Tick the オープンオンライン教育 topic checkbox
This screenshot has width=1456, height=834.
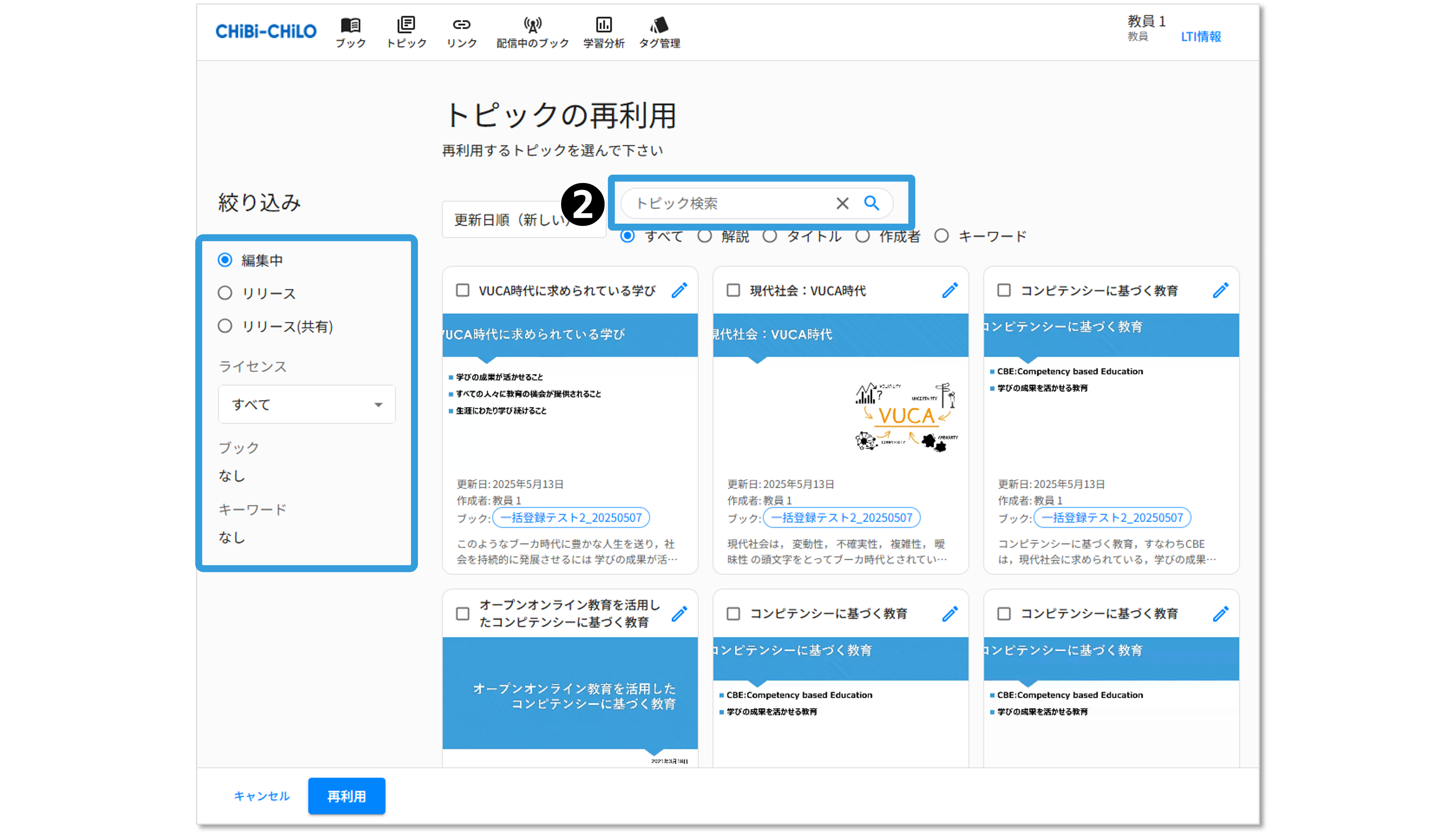coord(463,614)
